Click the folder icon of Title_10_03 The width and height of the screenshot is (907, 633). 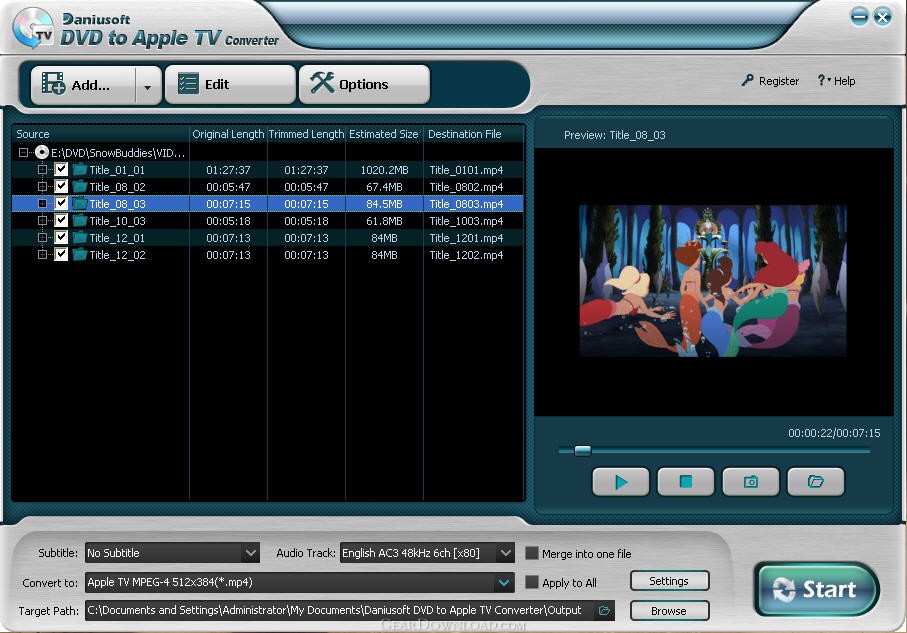tap(80, 220)
